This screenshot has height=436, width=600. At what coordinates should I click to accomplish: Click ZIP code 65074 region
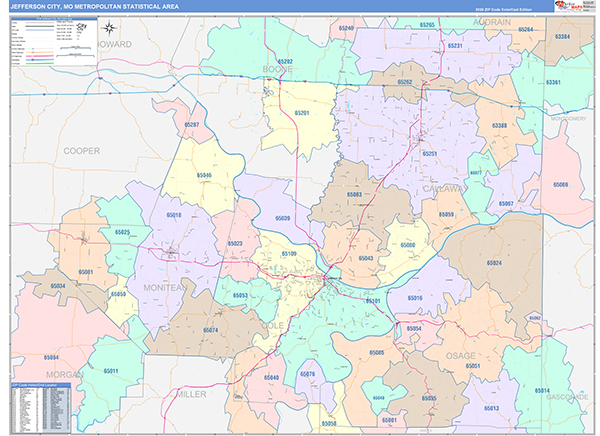(210, 330)
